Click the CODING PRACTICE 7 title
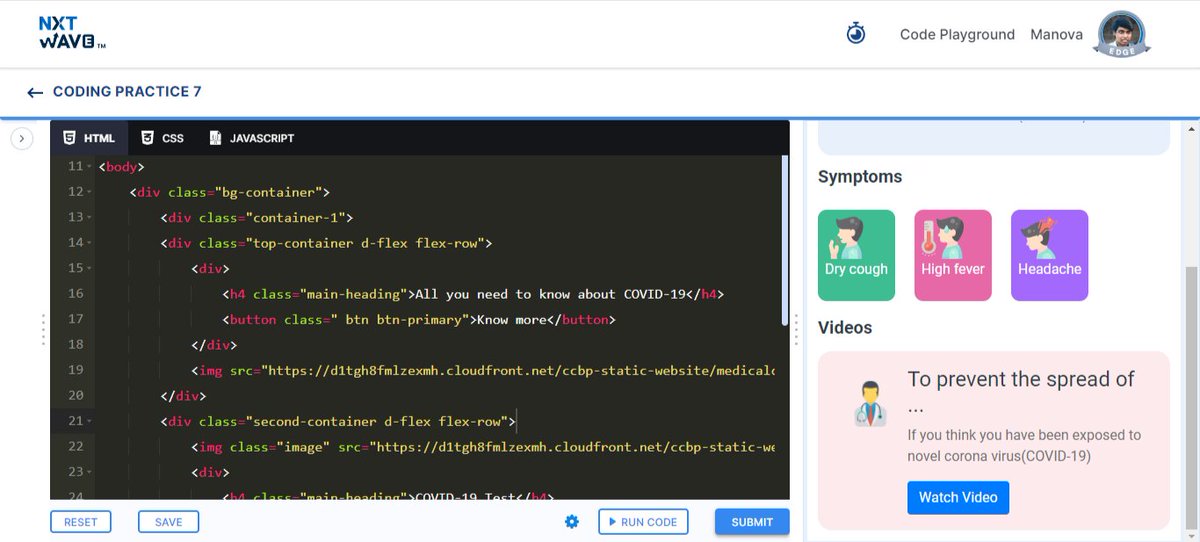1200x542 pixels. (127, 92)
